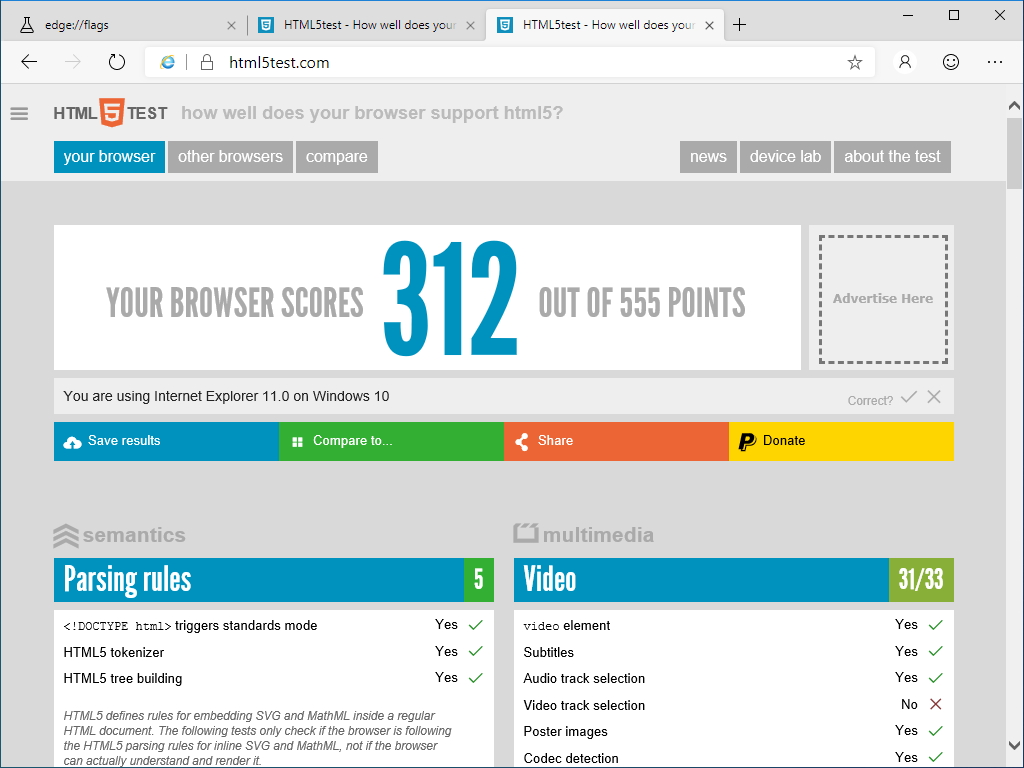
Task: Open Edge's More actions menu
Action: click(x=995, y=62)
